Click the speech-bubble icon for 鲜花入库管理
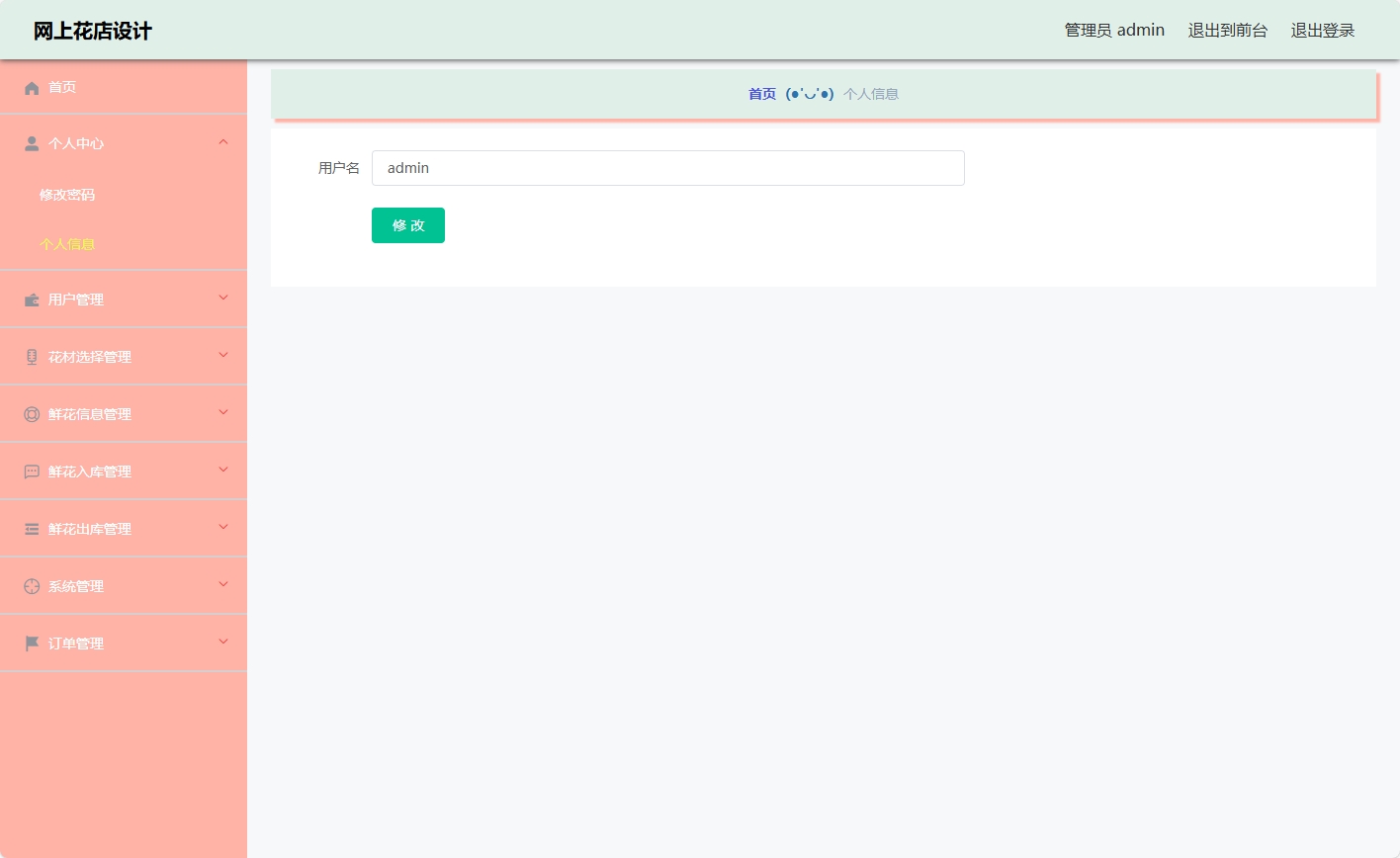The image size is (1400, 858). pos(31,471)
